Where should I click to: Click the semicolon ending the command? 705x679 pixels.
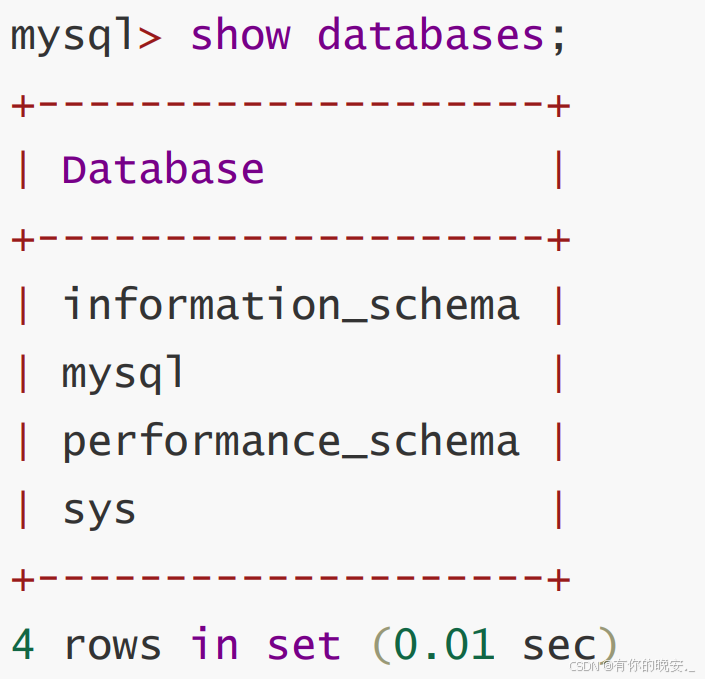click(558, 38)
